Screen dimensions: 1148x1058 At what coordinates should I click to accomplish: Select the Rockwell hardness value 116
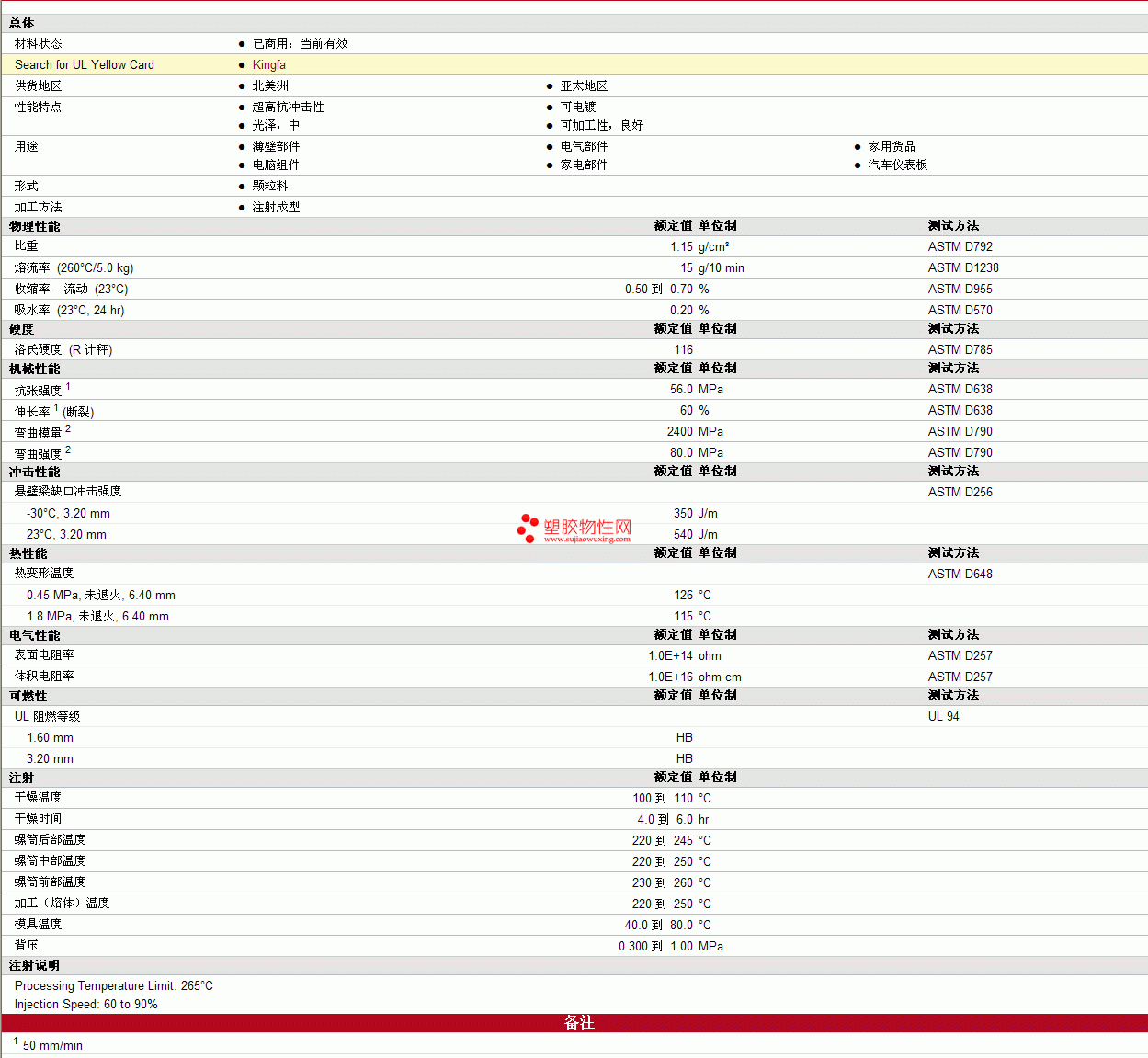tap(683, 349)
